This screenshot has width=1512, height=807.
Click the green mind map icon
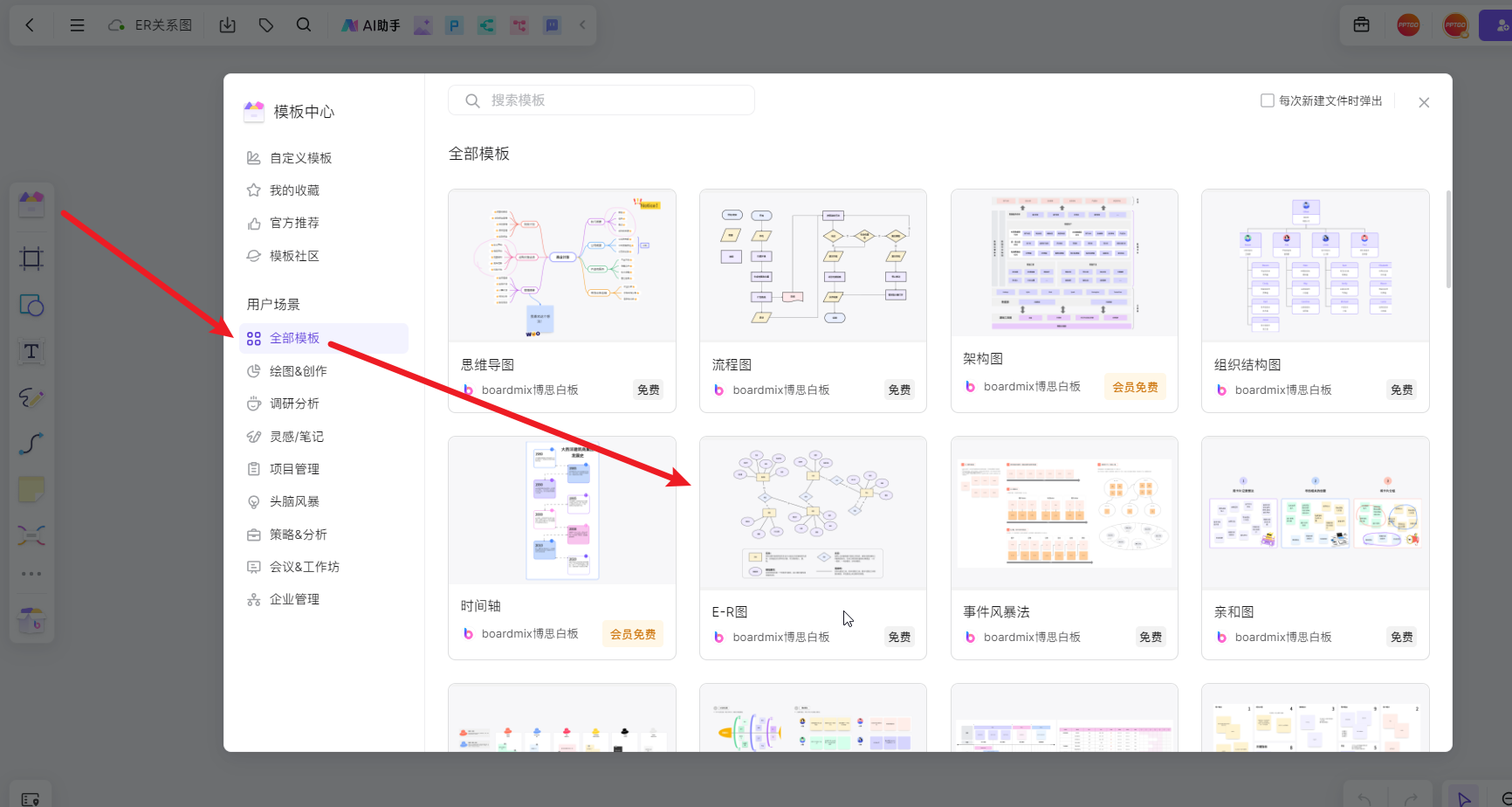click(486, 25)
